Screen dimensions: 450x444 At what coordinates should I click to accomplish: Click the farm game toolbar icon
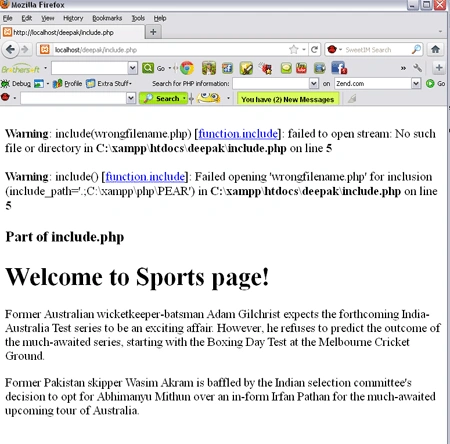pos(209,68)
